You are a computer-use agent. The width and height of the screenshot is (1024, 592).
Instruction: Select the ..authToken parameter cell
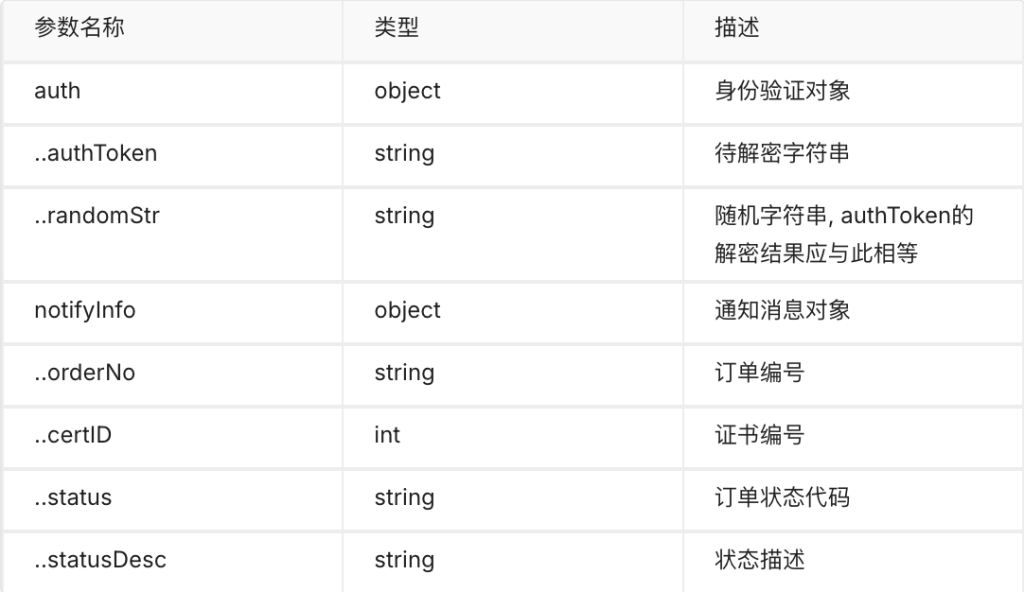click(95, 153)
